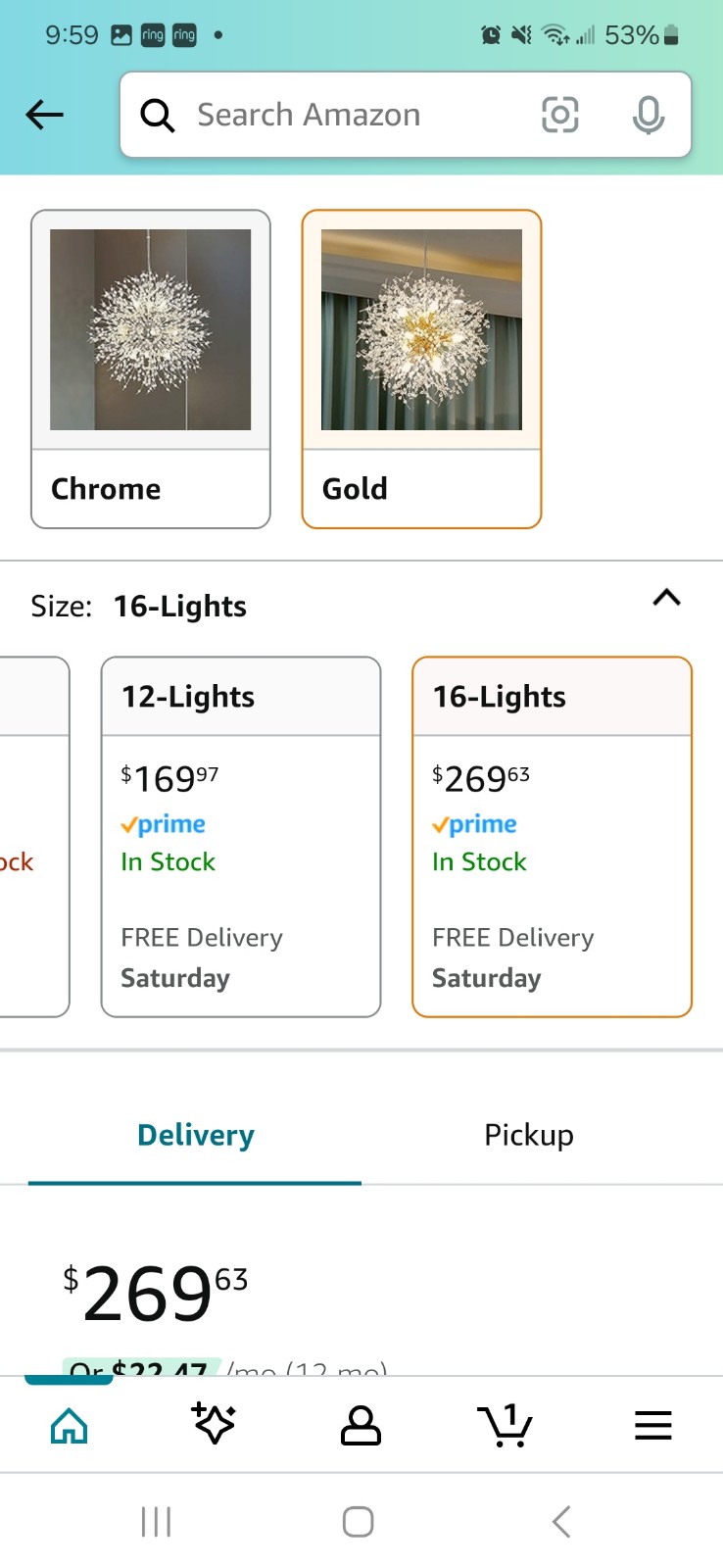The image size is (723, 1568).
Task: Open camera lens search icon
Action: [560, 115]
